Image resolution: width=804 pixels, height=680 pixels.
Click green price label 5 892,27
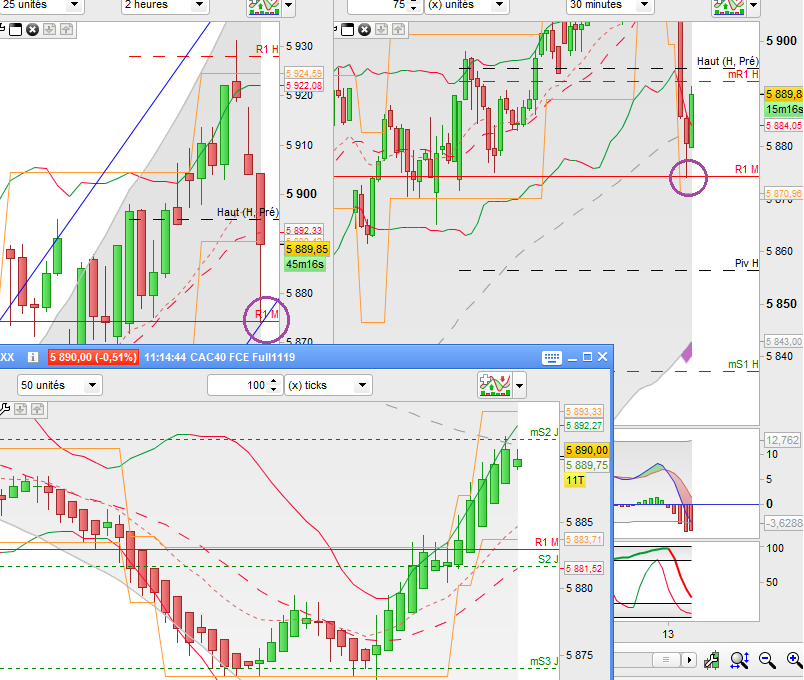click(x=584, y=426)
